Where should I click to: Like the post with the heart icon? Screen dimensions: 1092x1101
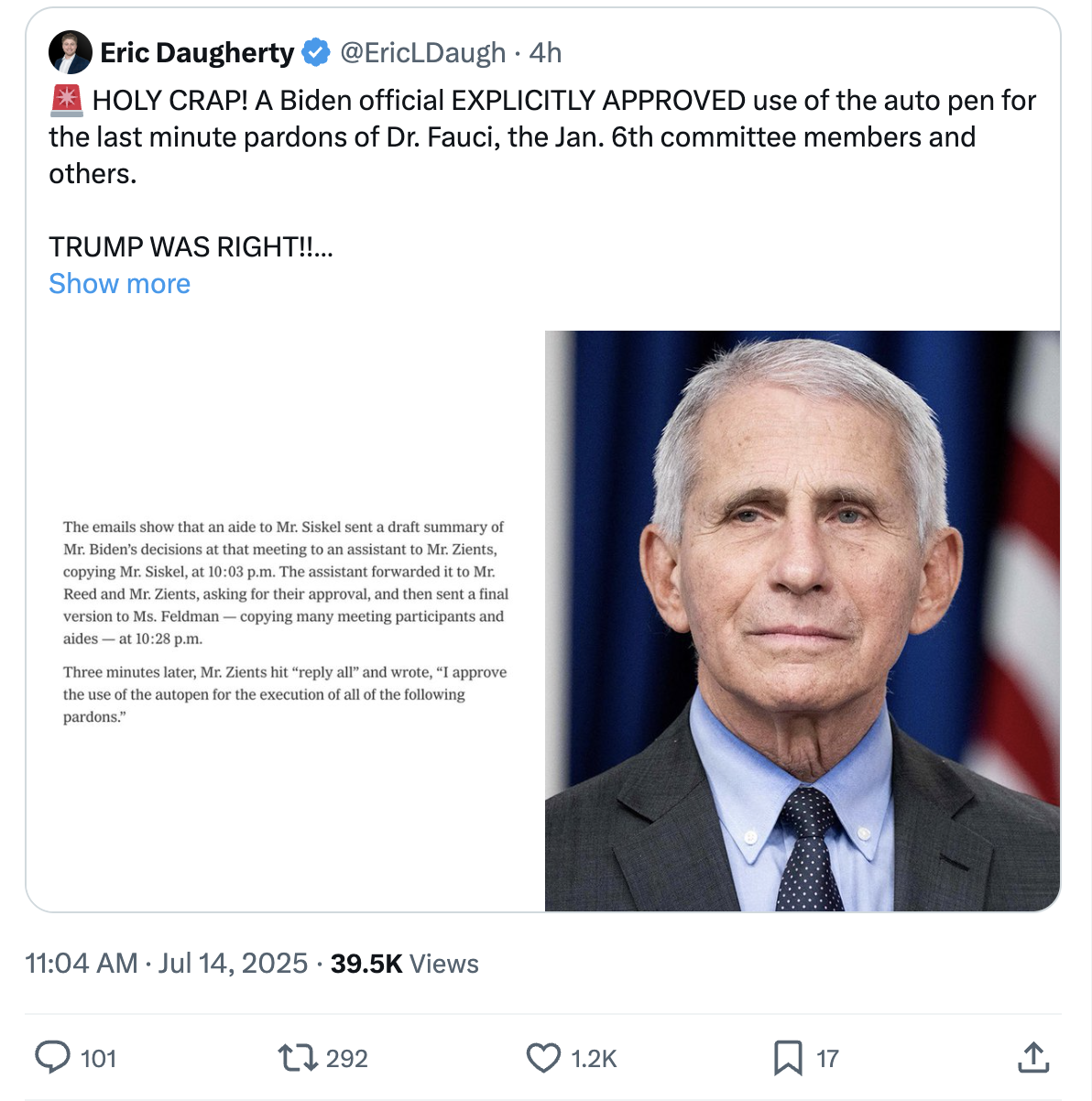543,1058
